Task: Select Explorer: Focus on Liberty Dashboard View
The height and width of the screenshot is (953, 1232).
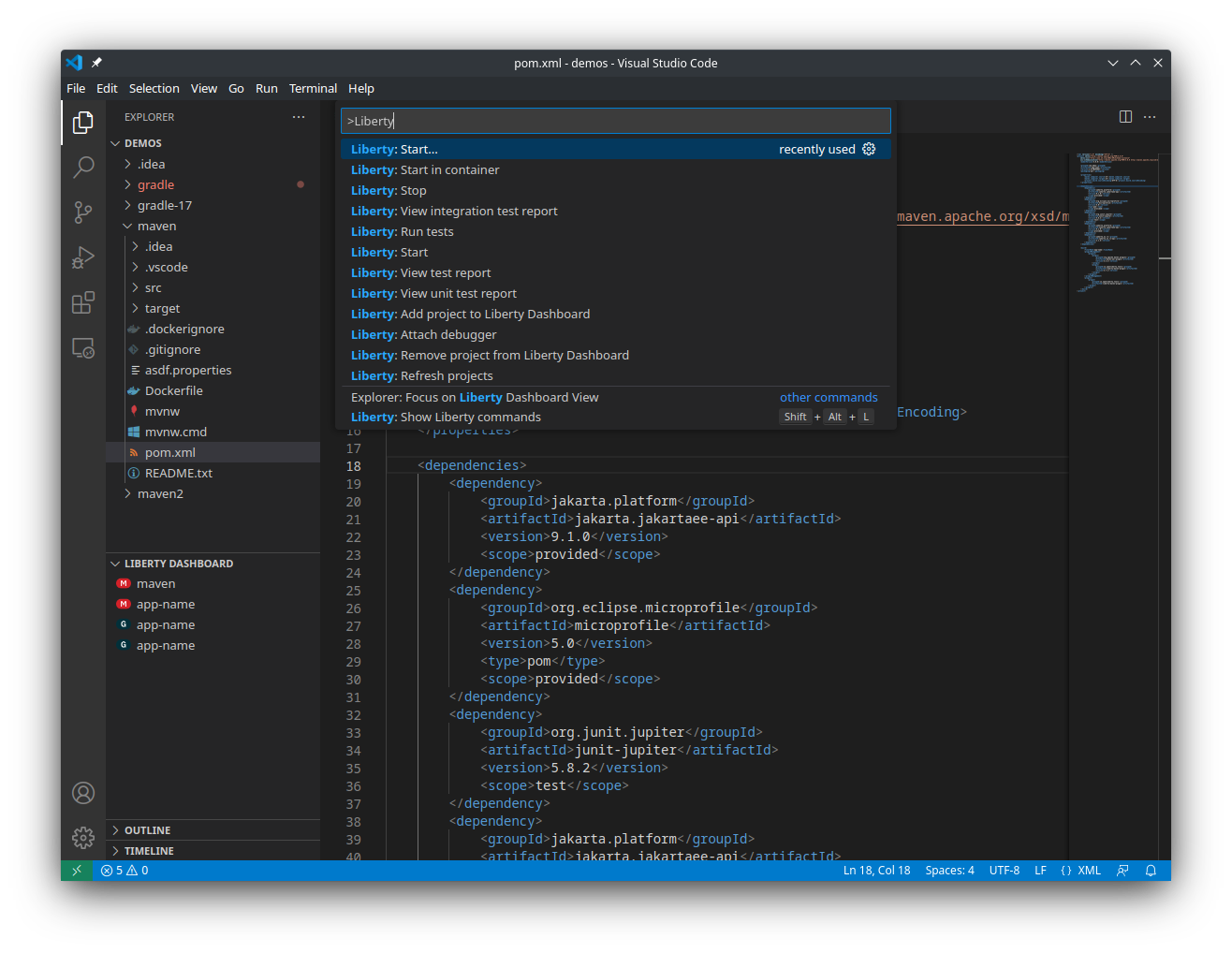Action: click(x=614, y=397)
